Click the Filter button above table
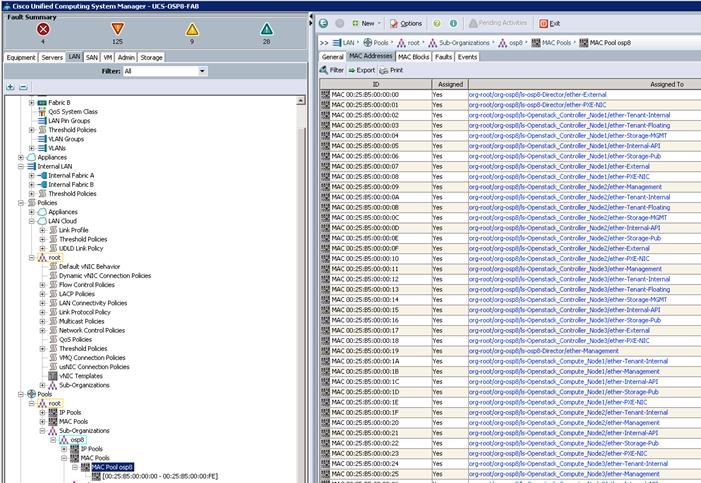Viewport: 701px width, 483px height. pos(332,70)
